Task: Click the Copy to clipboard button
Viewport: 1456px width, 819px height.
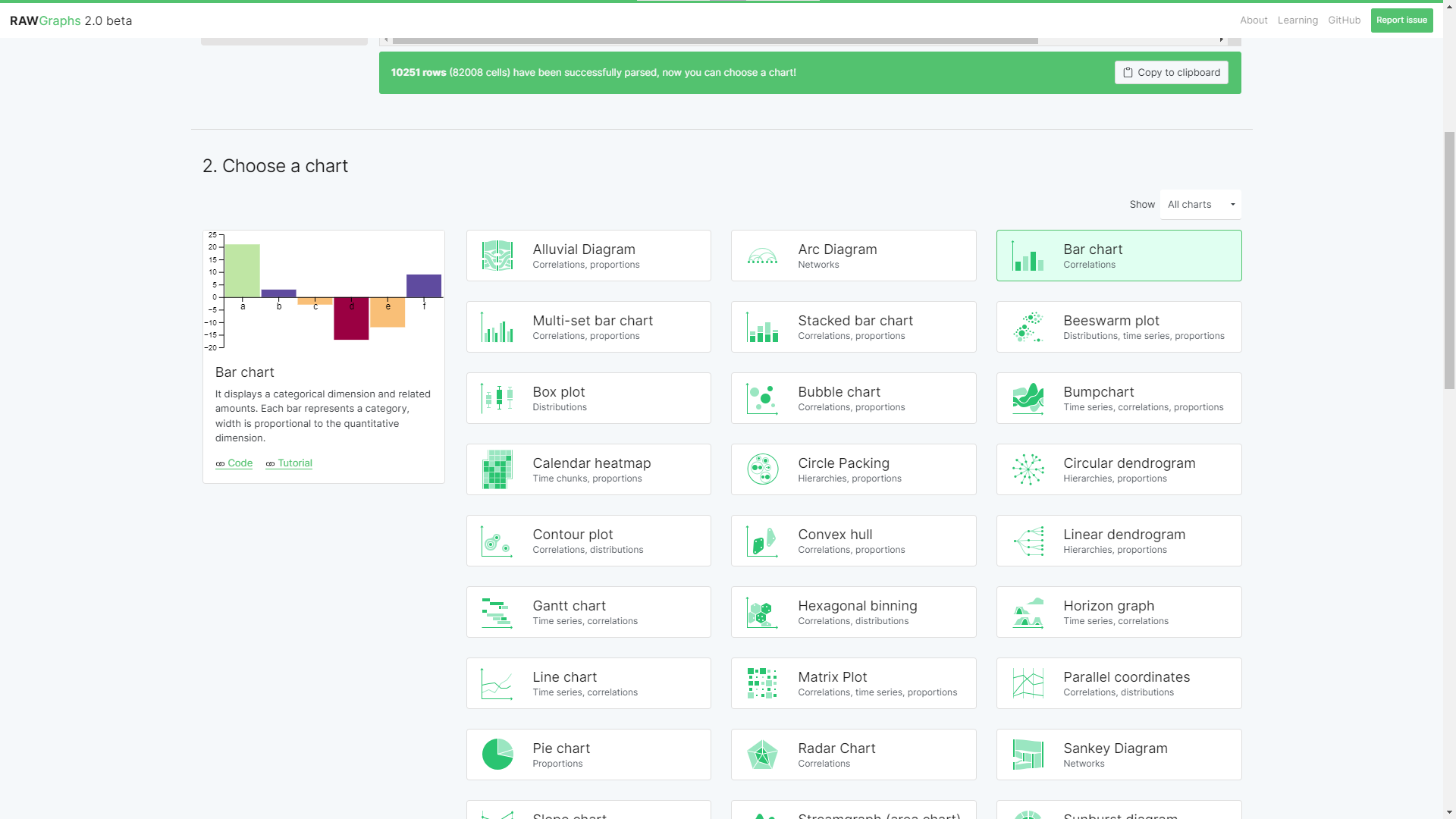Action: click(x=1171, y=71)
